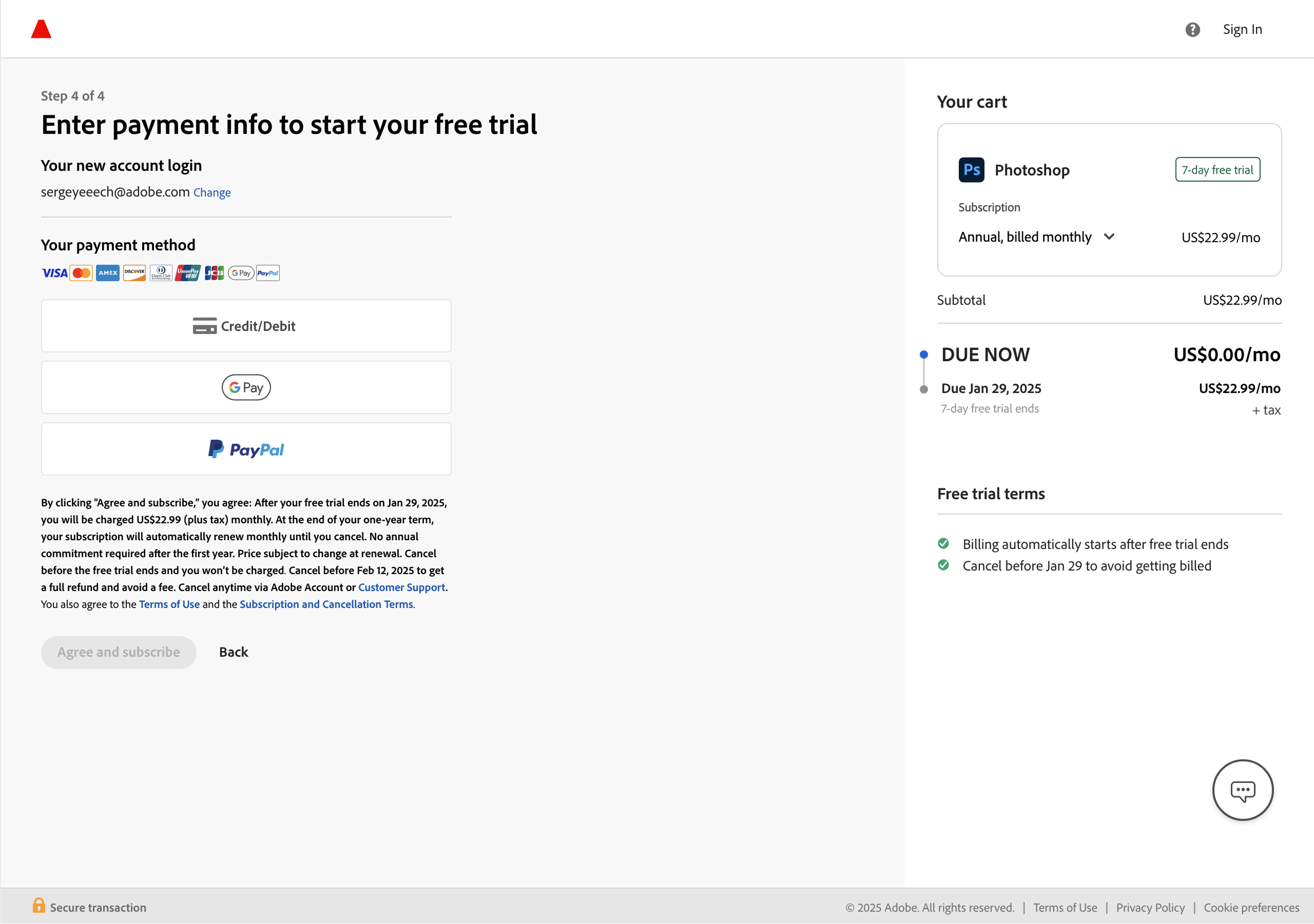The width and height of the screenshot is (1314, 924).
Task: Click the red Adobe logo
Action: (41, 29)
